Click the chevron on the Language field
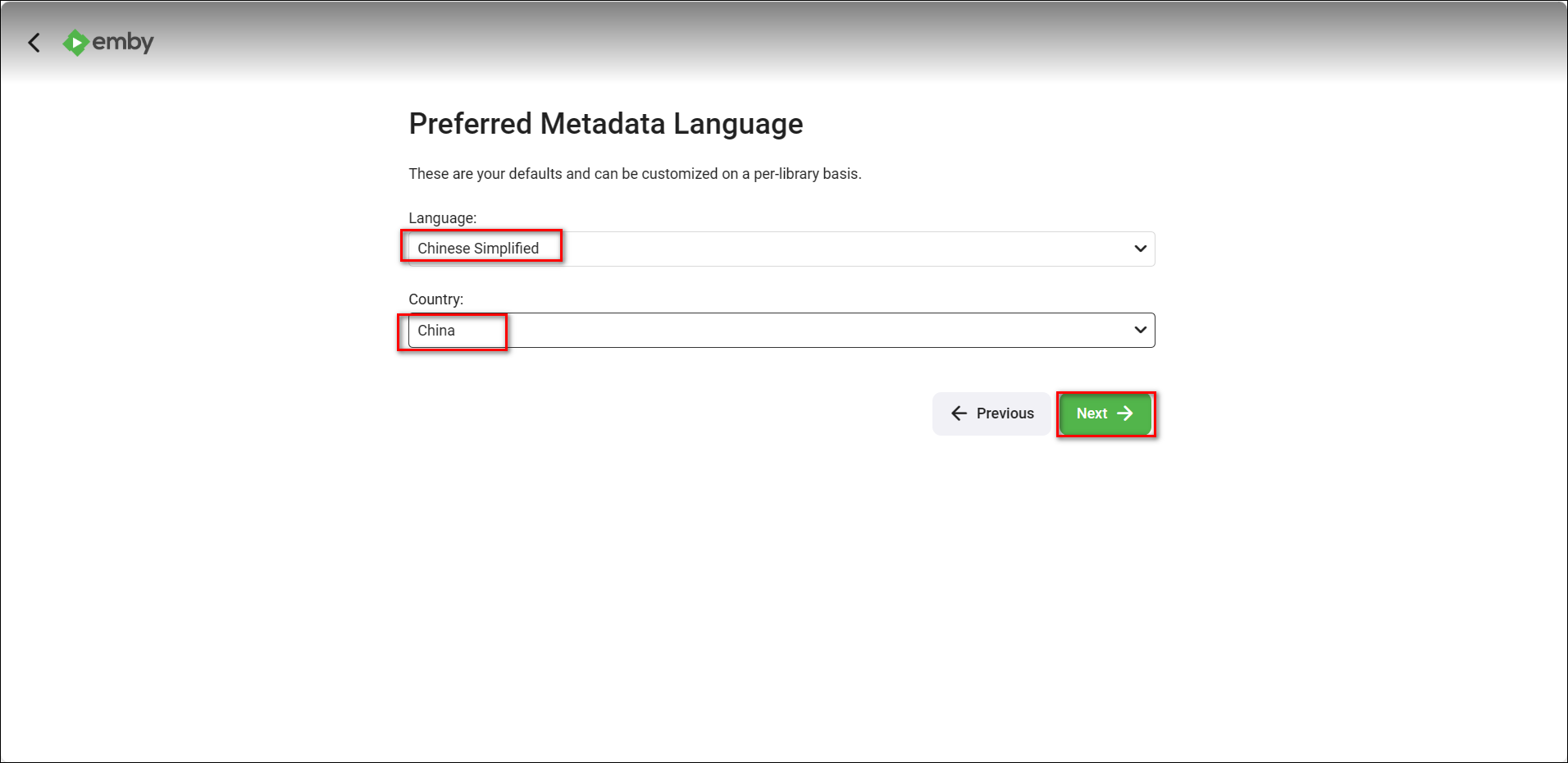The height and width of the screenshot is (763, 1568). click(x=1140, y=249)
